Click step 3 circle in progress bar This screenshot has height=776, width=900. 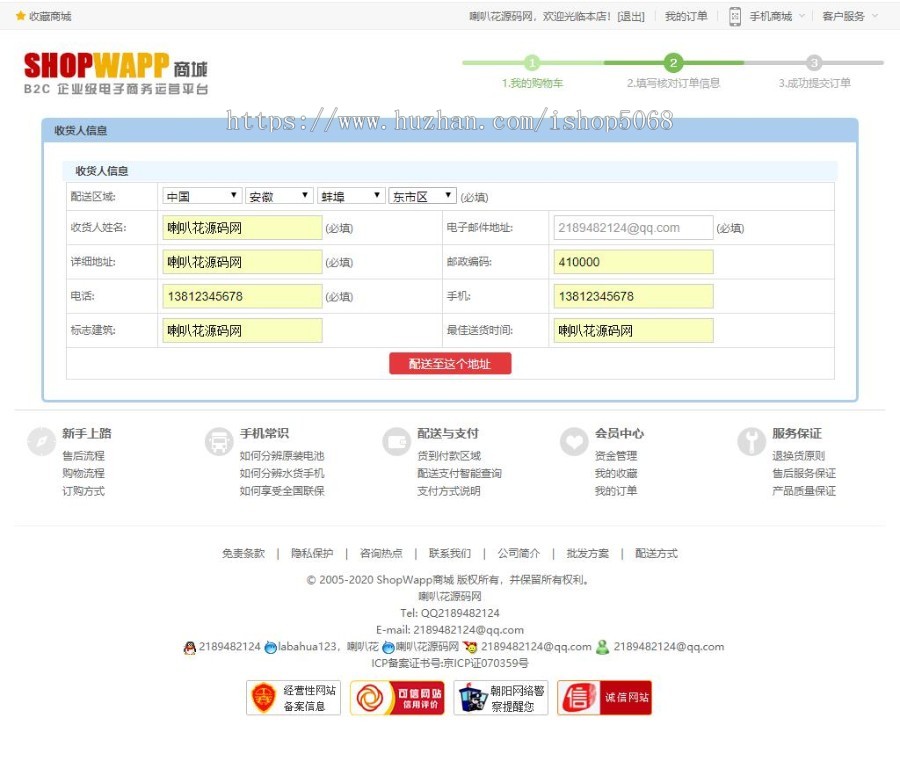tap(813, 62)
